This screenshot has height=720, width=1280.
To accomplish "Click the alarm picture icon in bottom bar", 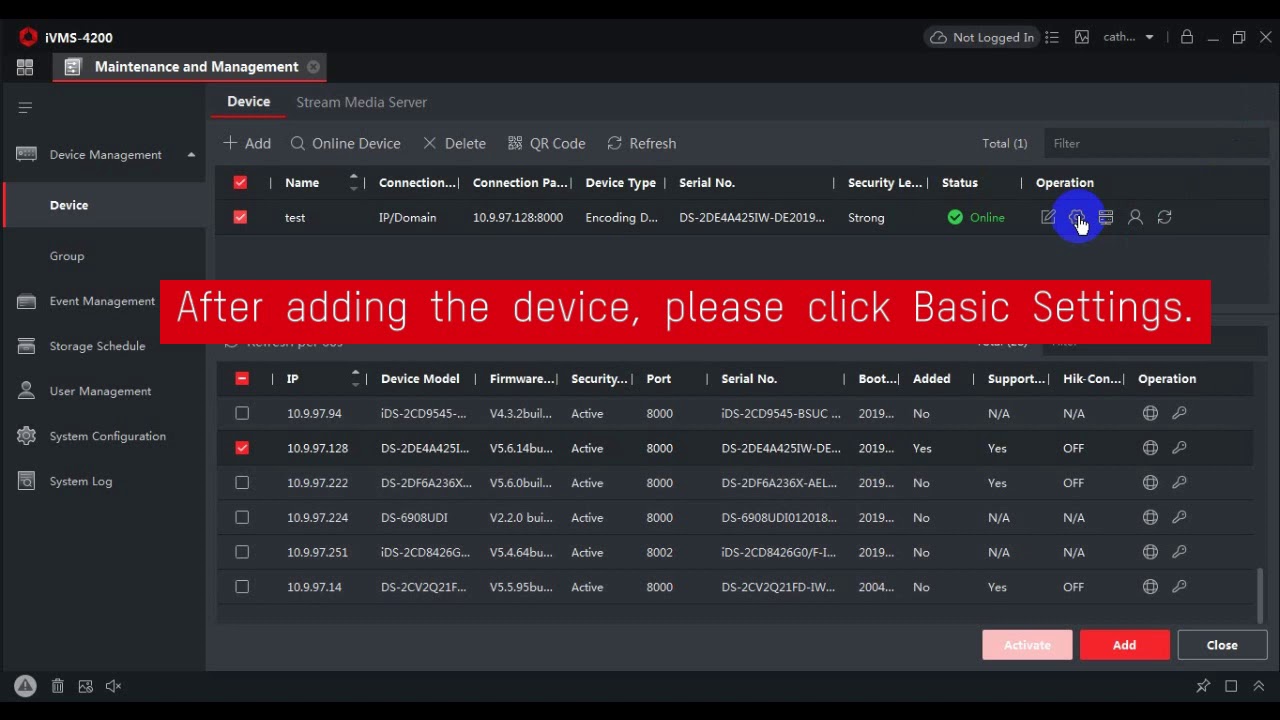I will click(86, 686).
